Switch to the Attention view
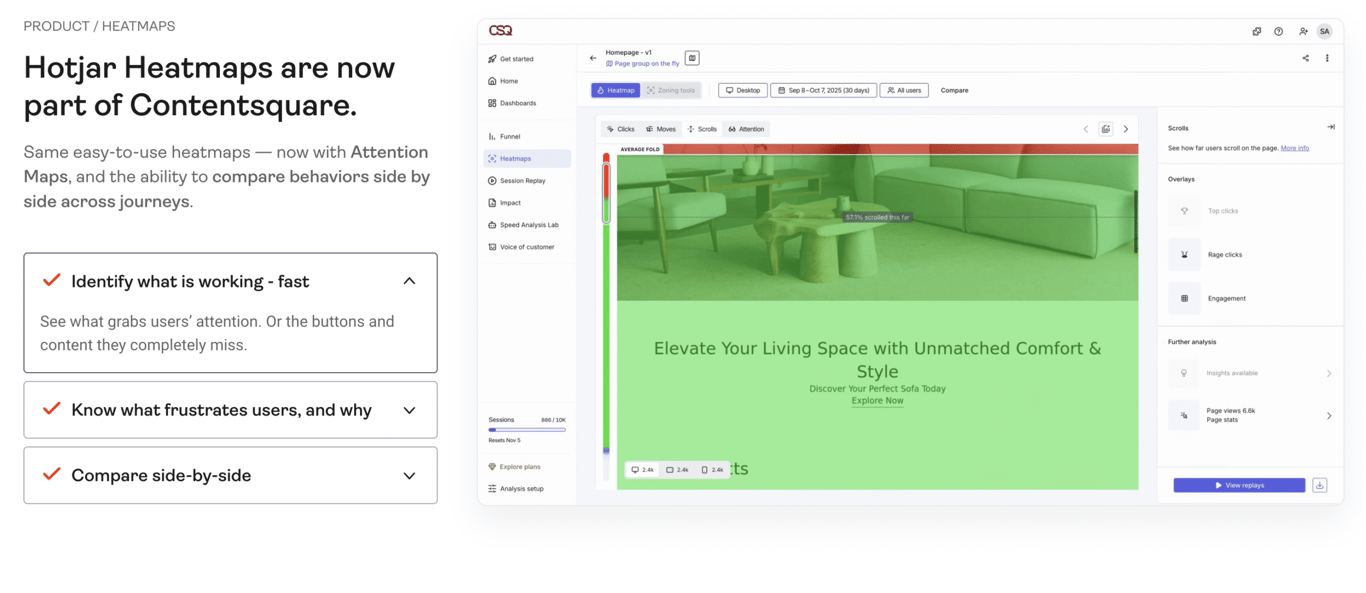1366x593 pixels. (x=745, y=128)
